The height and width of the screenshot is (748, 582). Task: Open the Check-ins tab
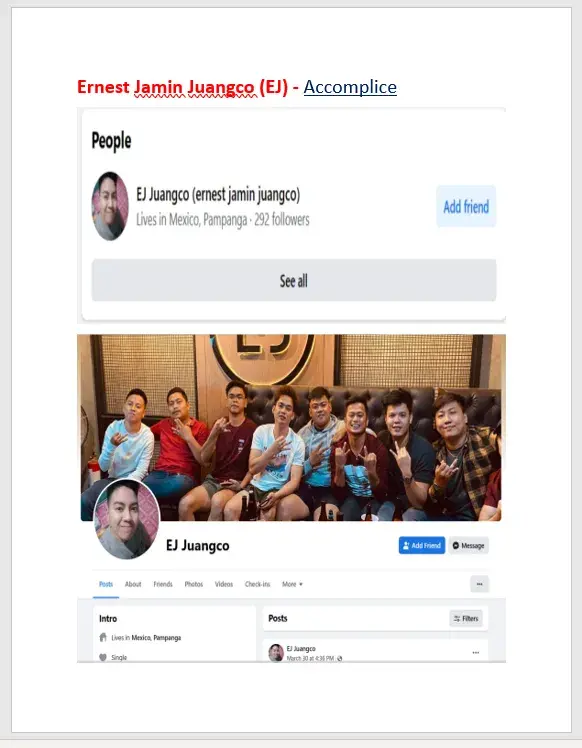click(258, 584)
